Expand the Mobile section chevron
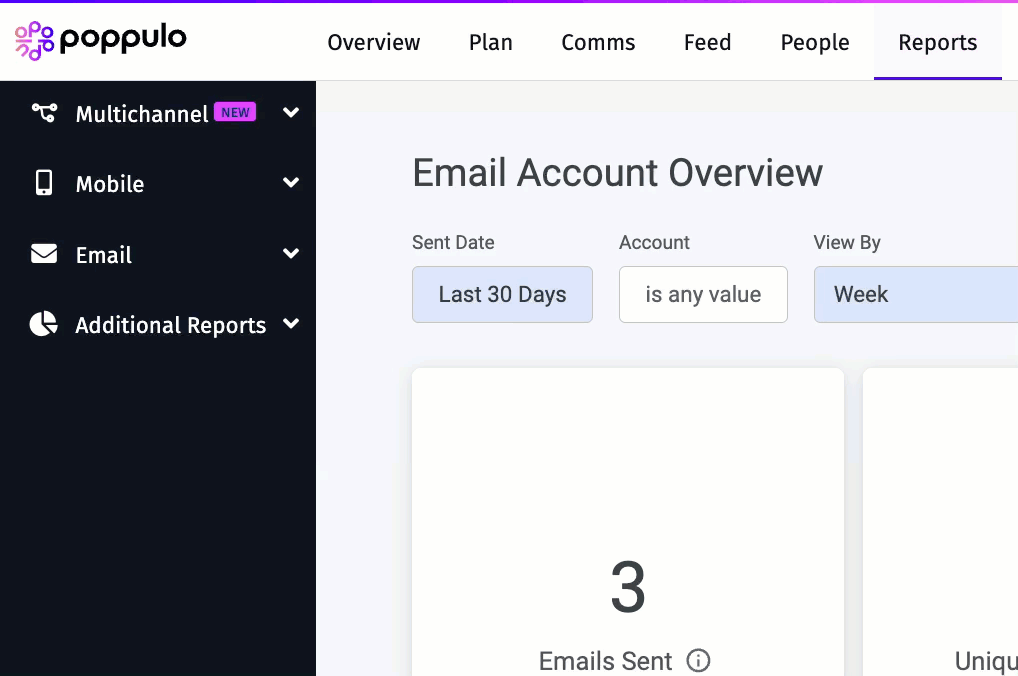Screen dimensions: 1018x676 point(291,182)
